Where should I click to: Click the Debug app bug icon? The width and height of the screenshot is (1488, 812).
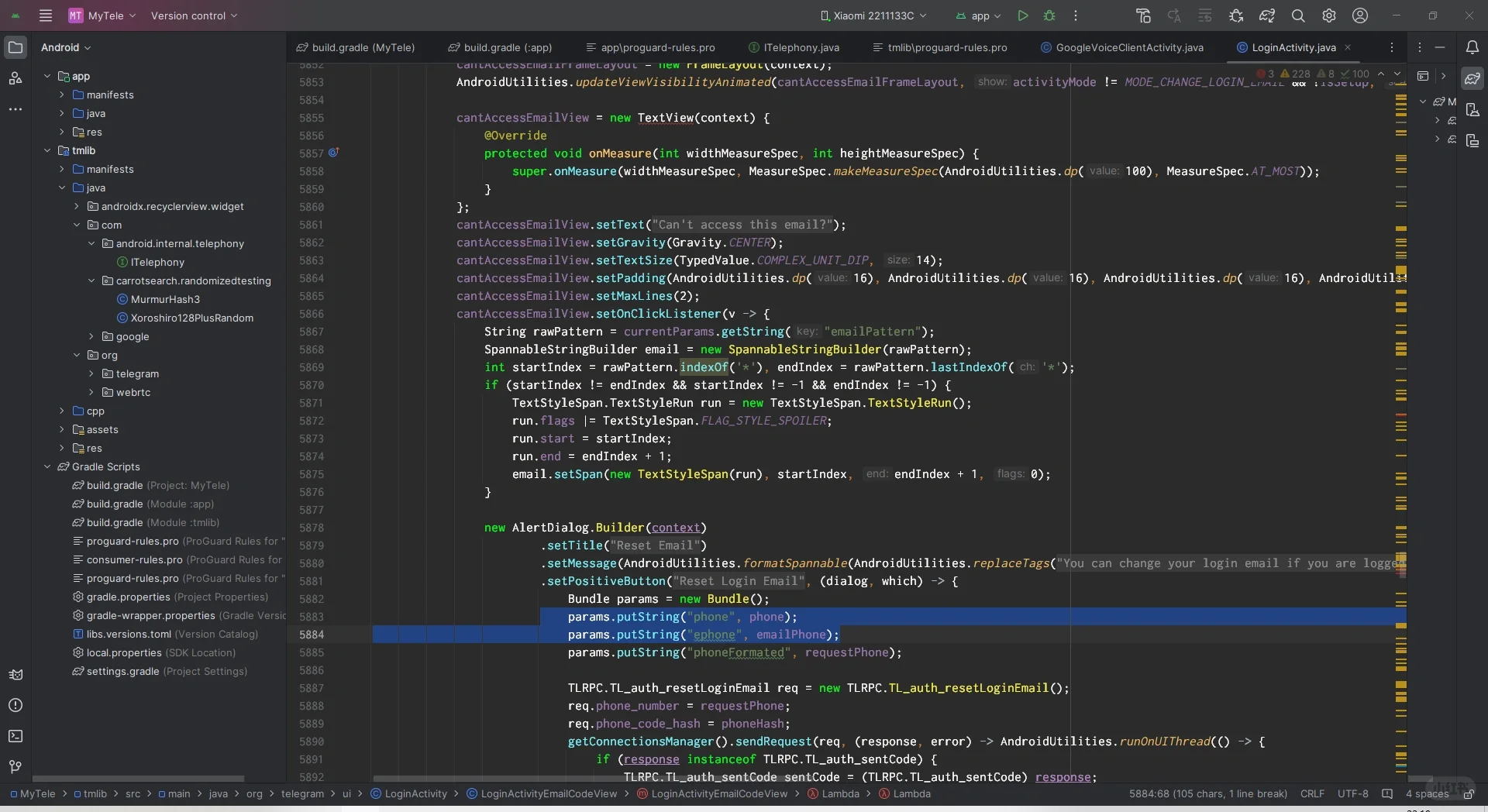click(x=1049, y=15)
